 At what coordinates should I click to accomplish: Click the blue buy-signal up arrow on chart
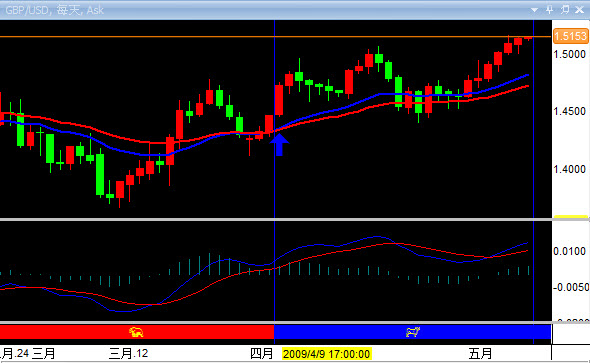(279, 145)
